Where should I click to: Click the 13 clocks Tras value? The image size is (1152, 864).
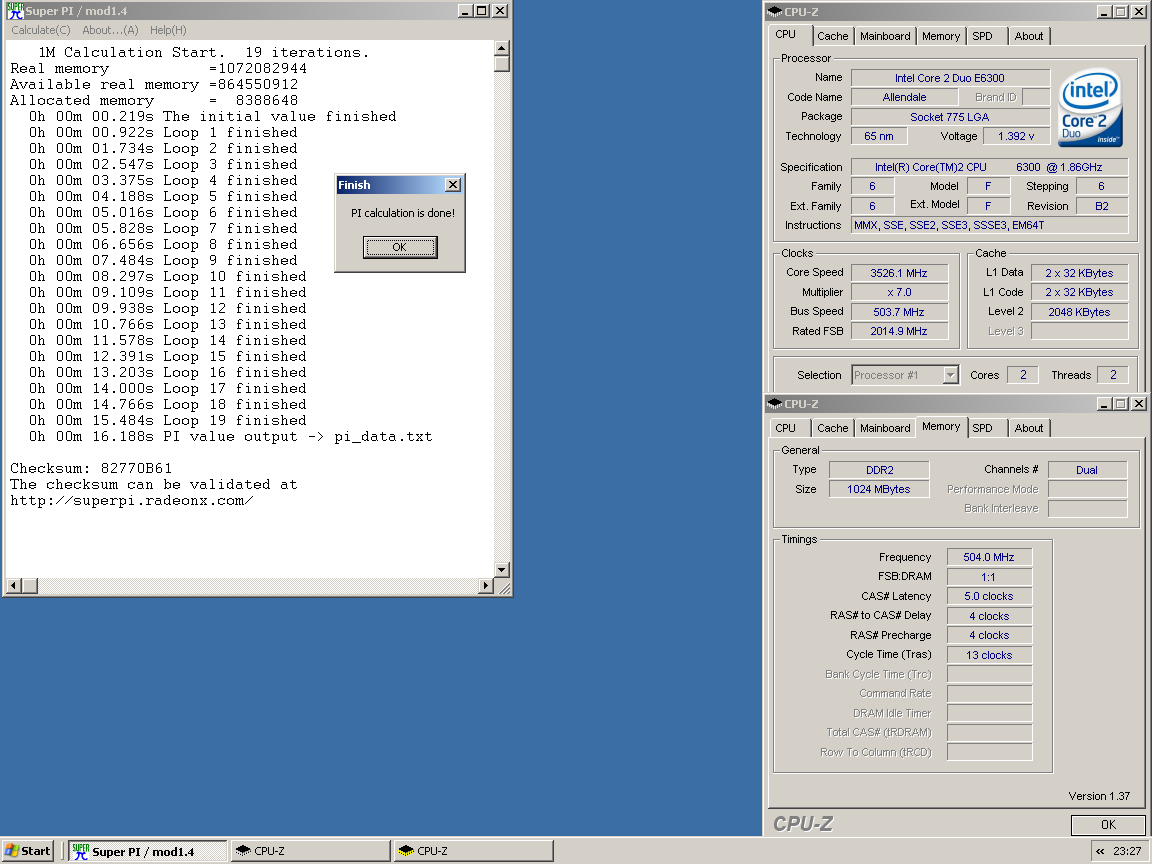coord(989,655)
